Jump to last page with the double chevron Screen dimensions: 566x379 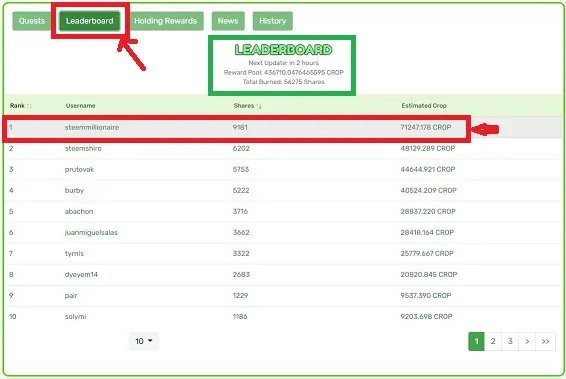545,341
